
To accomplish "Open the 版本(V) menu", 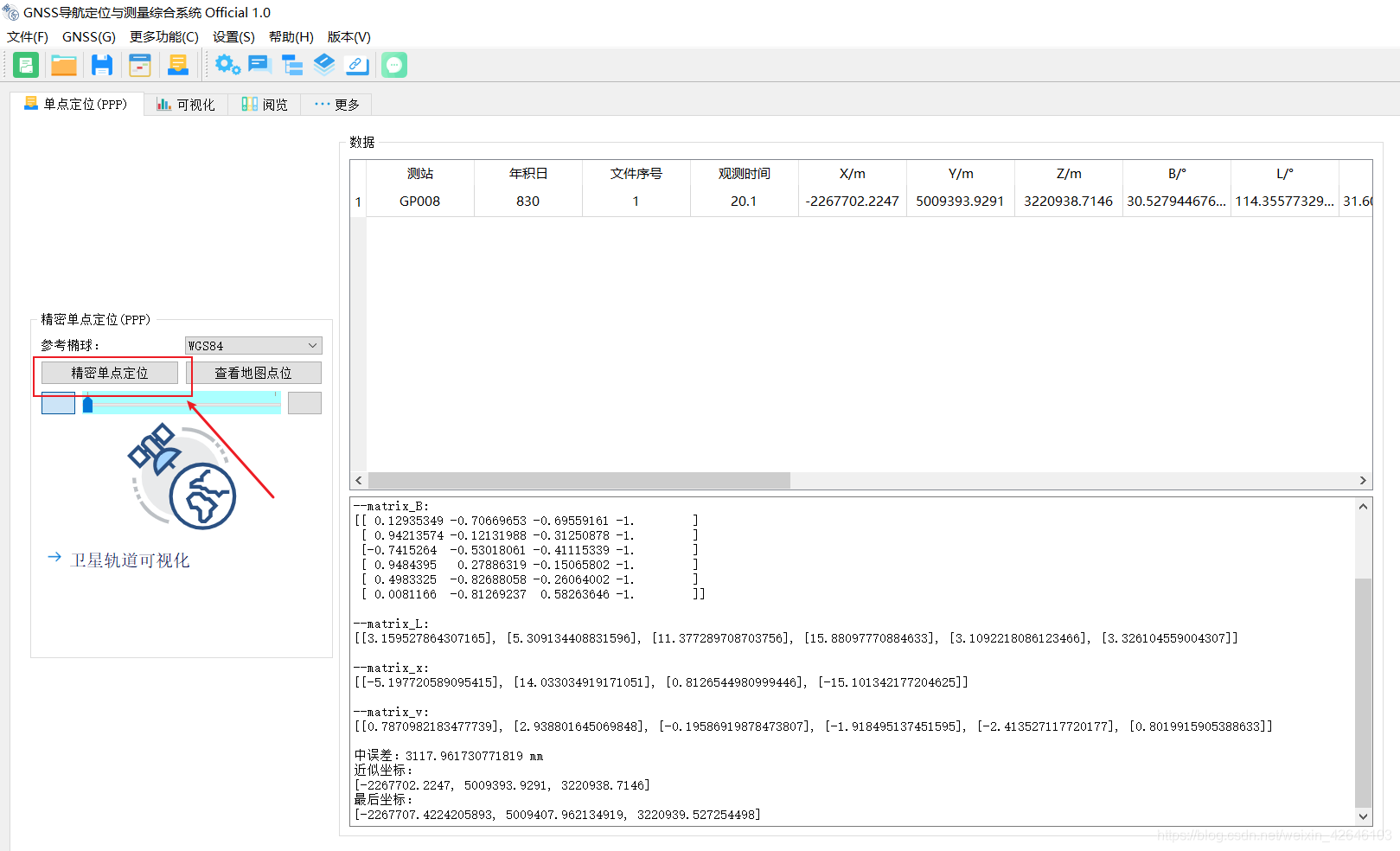I will click(x=349, y=36).
